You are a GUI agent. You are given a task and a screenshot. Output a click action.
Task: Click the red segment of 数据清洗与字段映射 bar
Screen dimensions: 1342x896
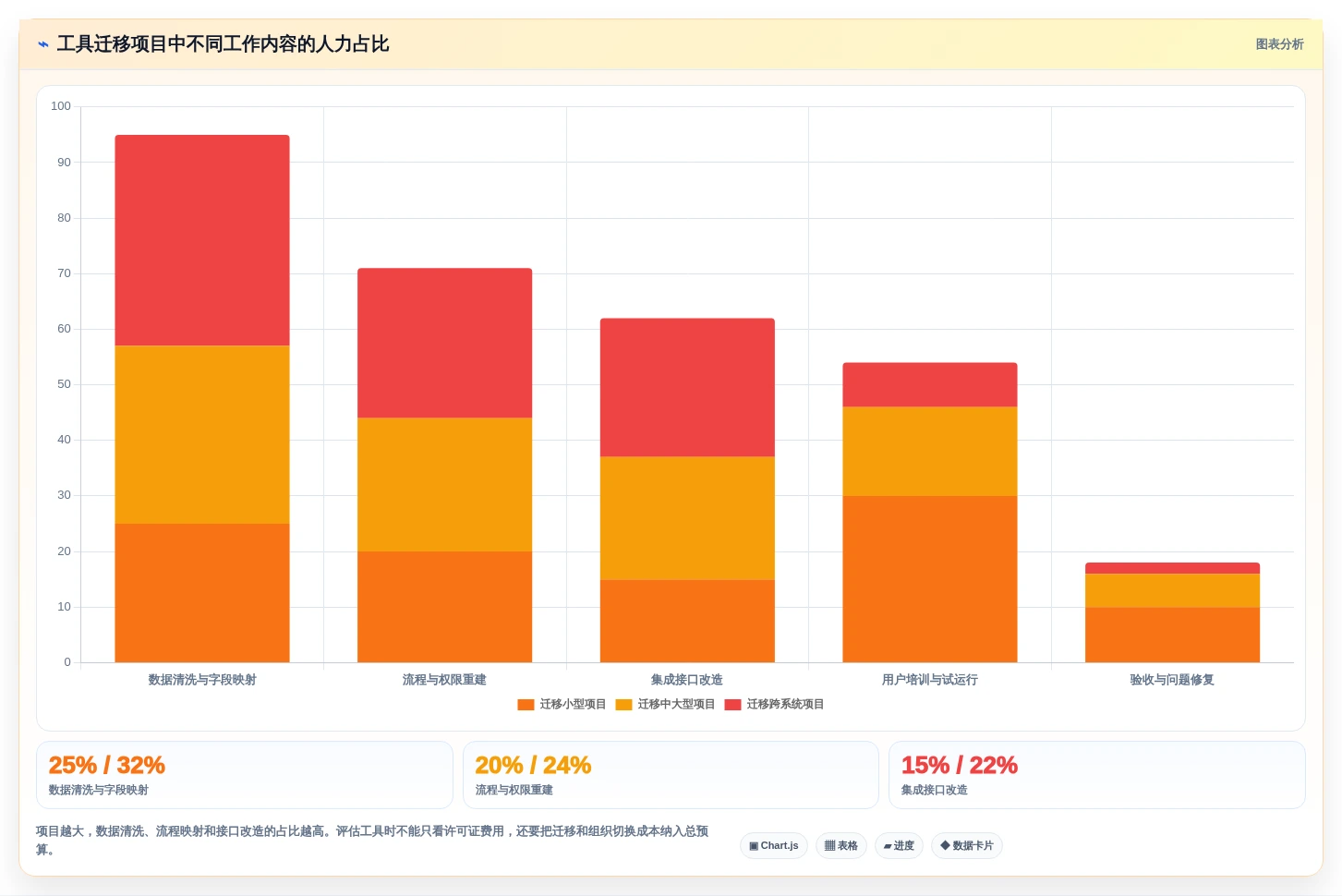tap(202, 240)
